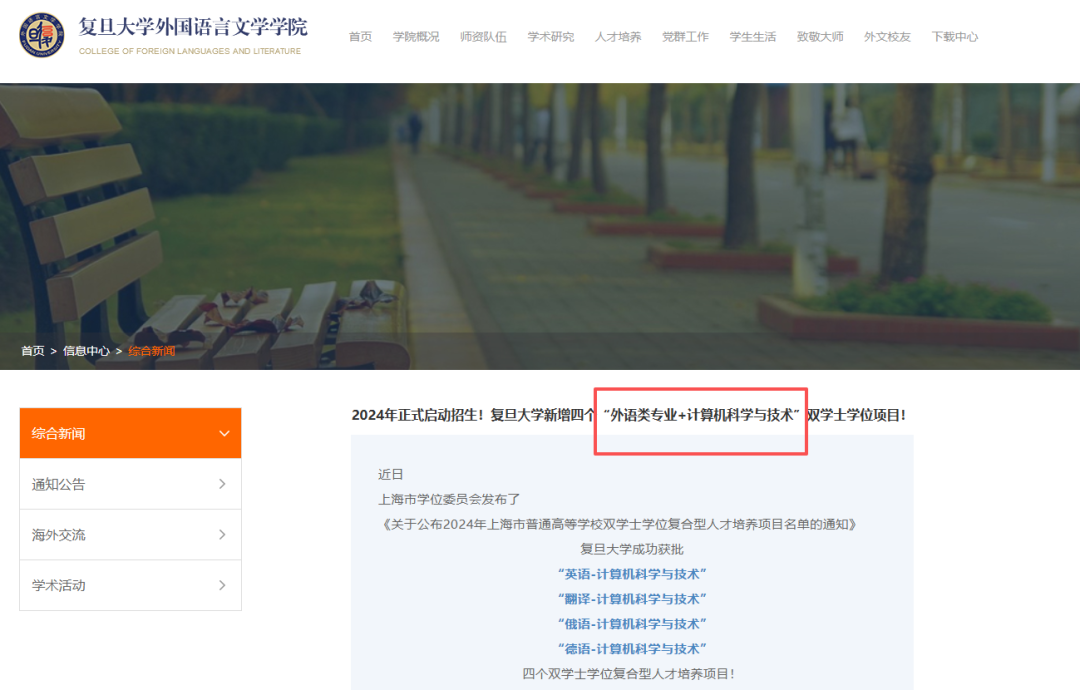Select 学术研究 in the top menu
Image resolution: width=1080 pixels, height=690 pixels.
tap(551, 37)
